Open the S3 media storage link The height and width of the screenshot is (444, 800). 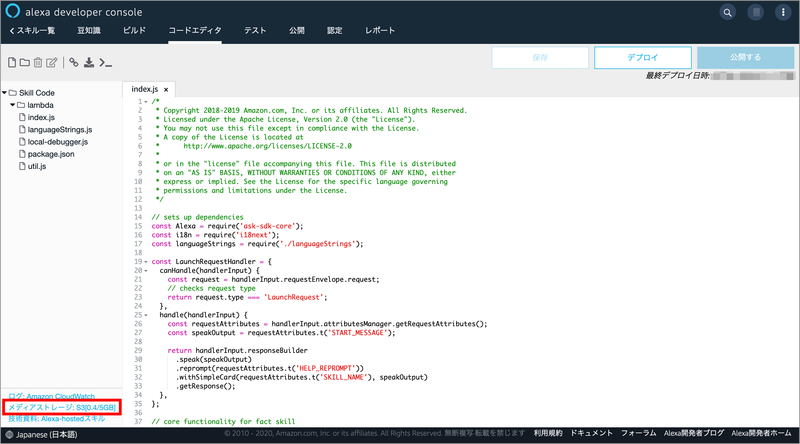tap(62, 407)
